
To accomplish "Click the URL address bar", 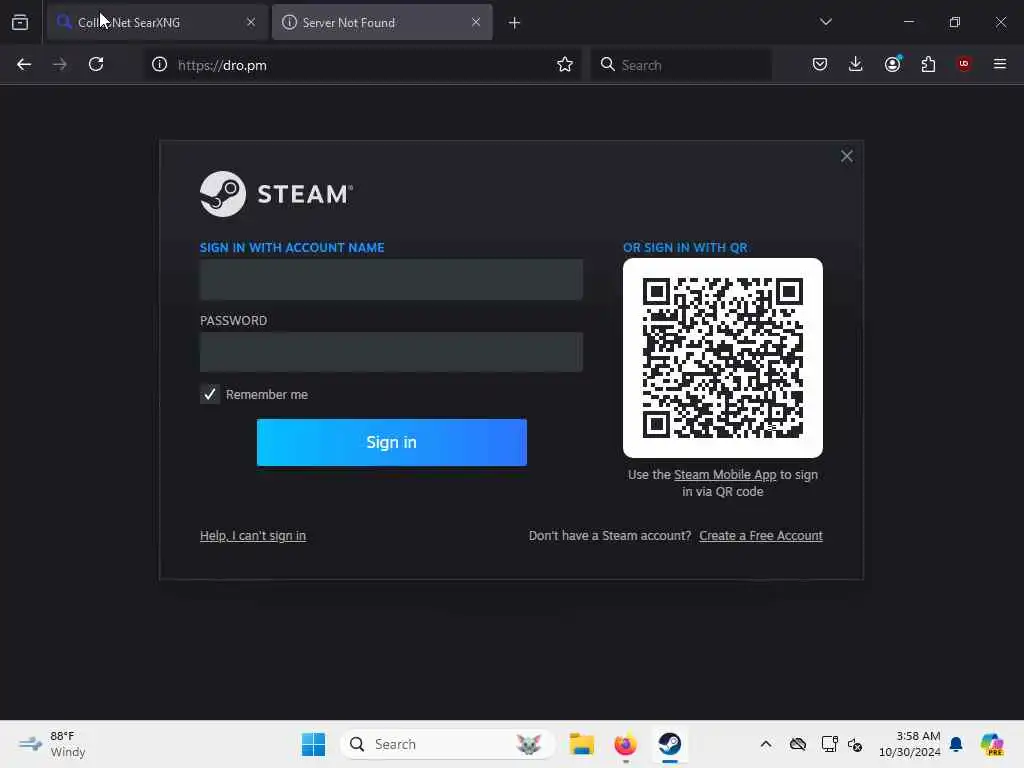I will click(362, 65).
